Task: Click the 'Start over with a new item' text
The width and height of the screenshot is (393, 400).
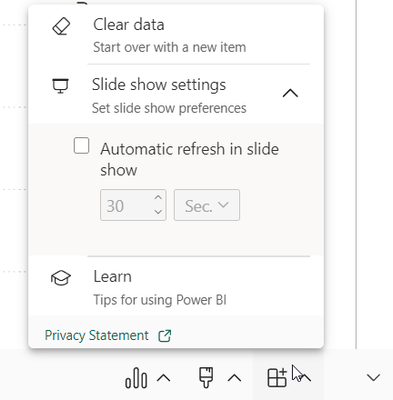Action: [169, 47]
